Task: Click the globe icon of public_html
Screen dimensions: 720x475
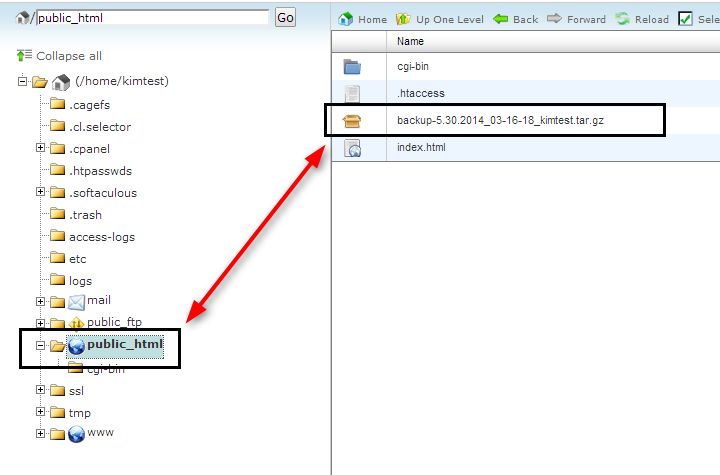Action: 76,347
